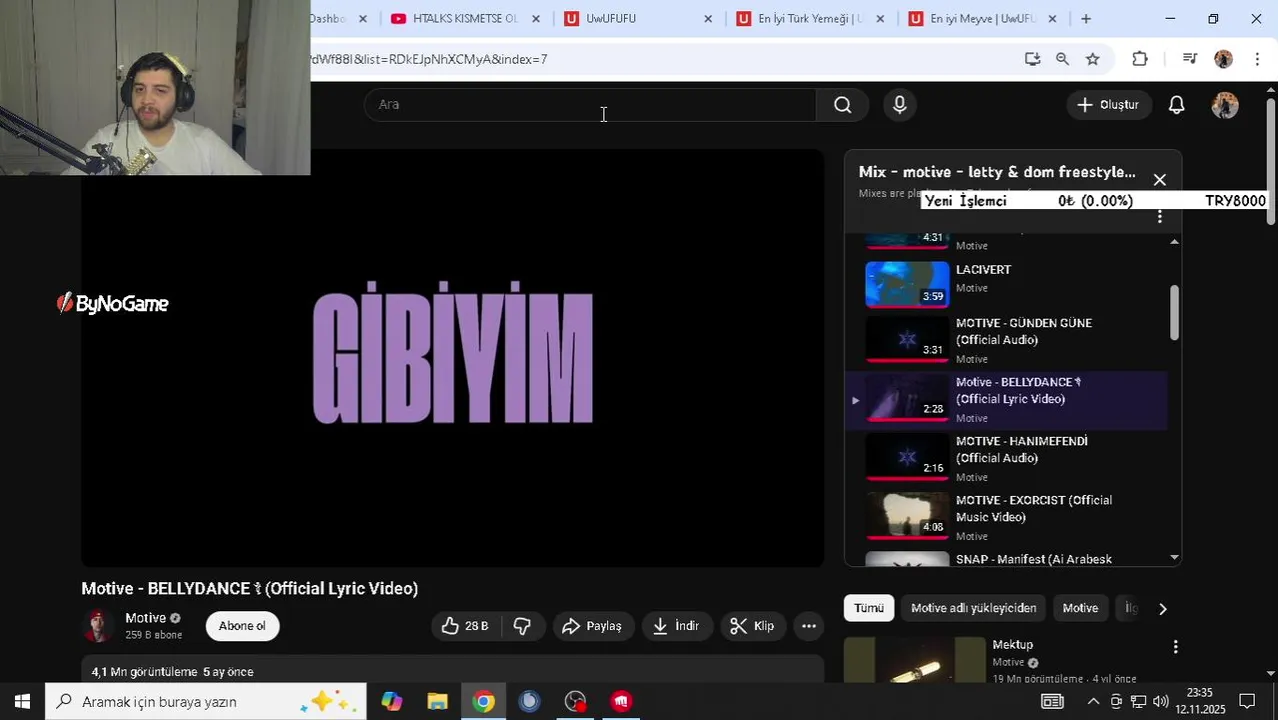Open the red Riot Client taskbar icon
1278x720 pixels.
coord(621,701)
